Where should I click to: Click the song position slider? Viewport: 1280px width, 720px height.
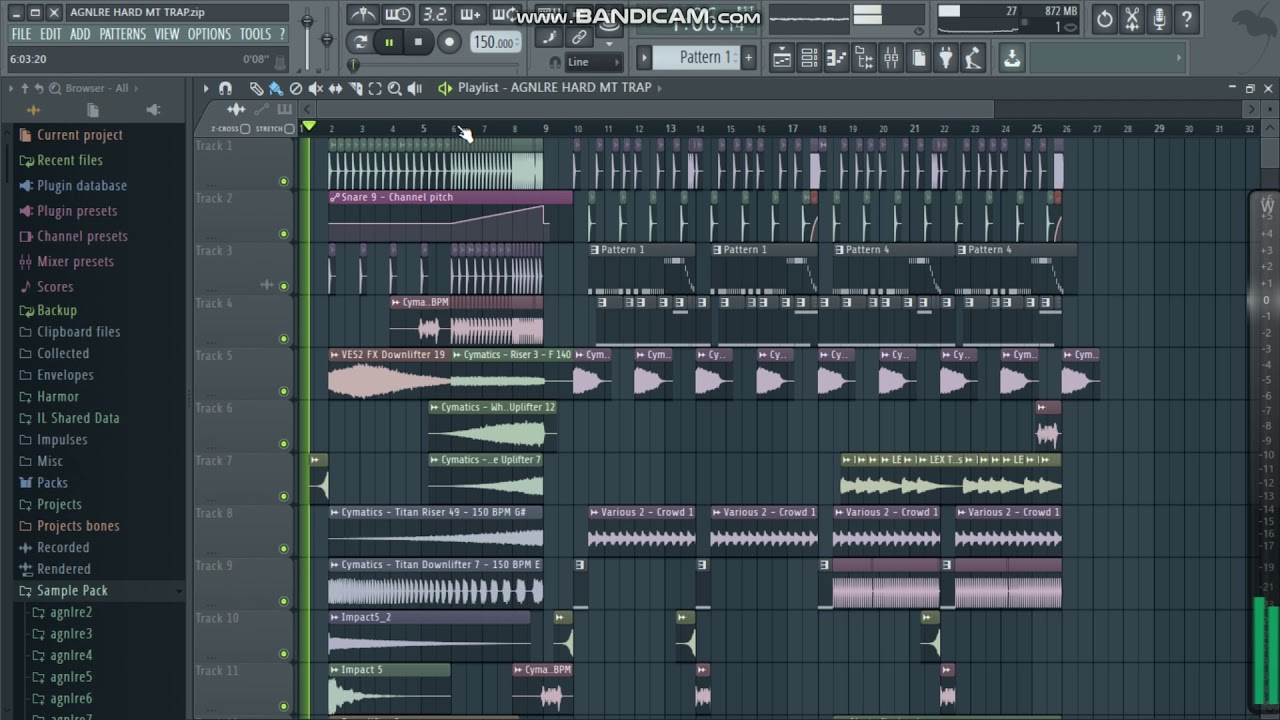tap(353, 65)
